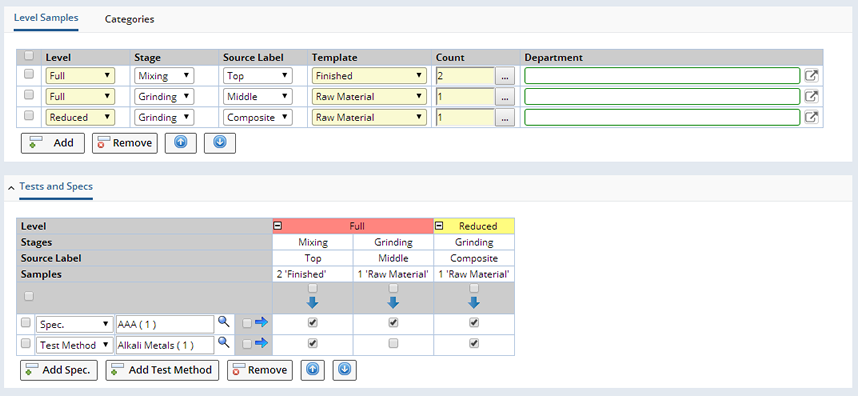Open Department lookup icon for Middle row
This screenshot has width=858, height=396.
pos(812,97)
